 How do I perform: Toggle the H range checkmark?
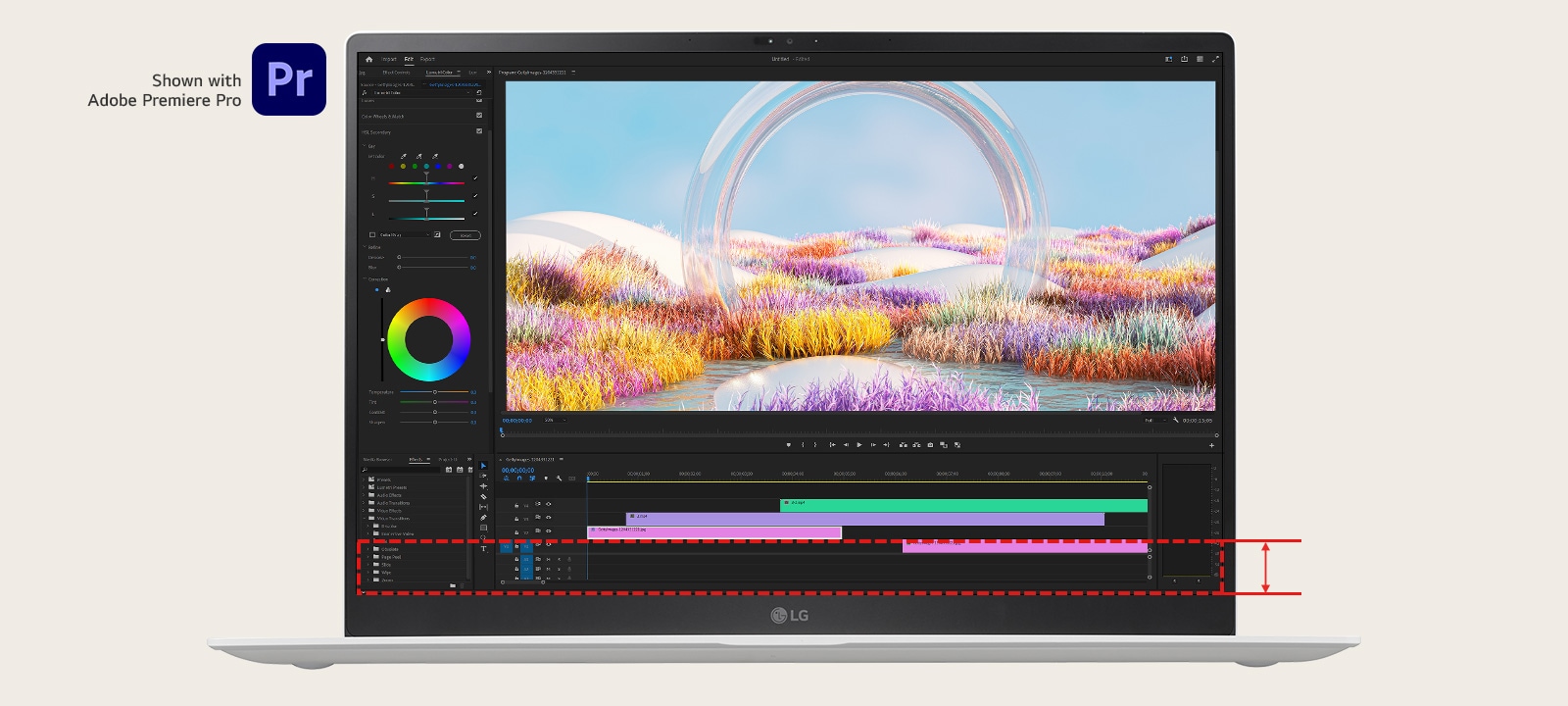click(x=475, y=178)
